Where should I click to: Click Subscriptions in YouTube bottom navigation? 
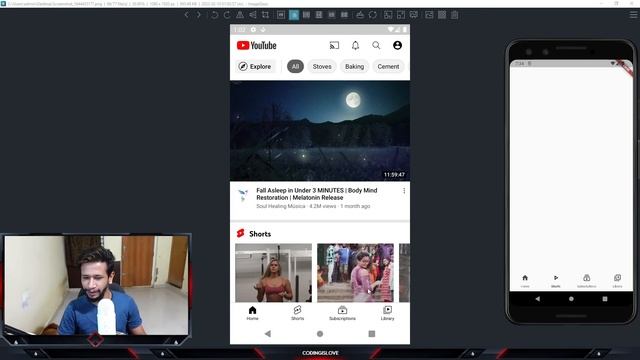(342, 313)
